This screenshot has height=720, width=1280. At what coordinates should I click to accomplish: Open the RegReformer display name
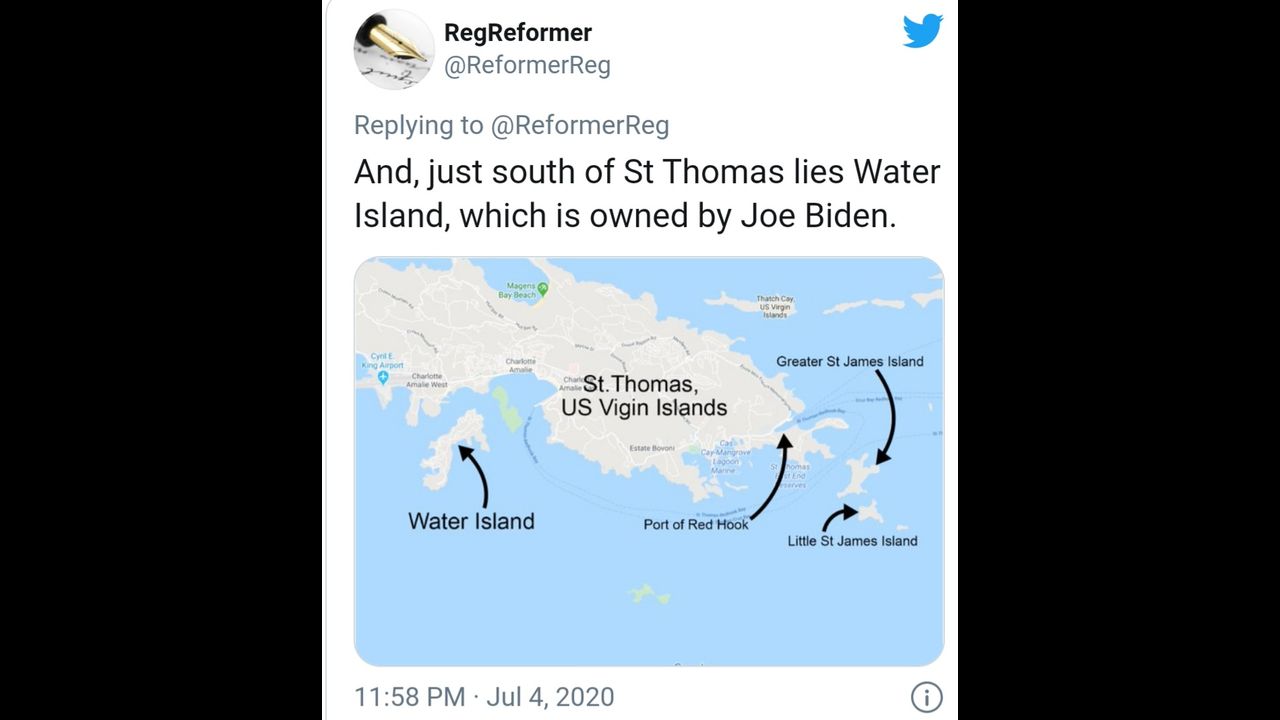click(x=518, y=32)
